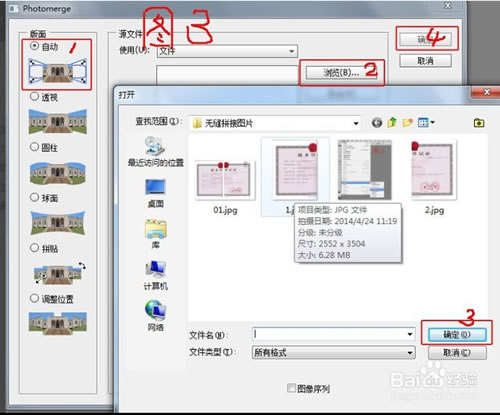
Task: Open Computer (计算机) in the sidebar
Action: pos(156,275)
